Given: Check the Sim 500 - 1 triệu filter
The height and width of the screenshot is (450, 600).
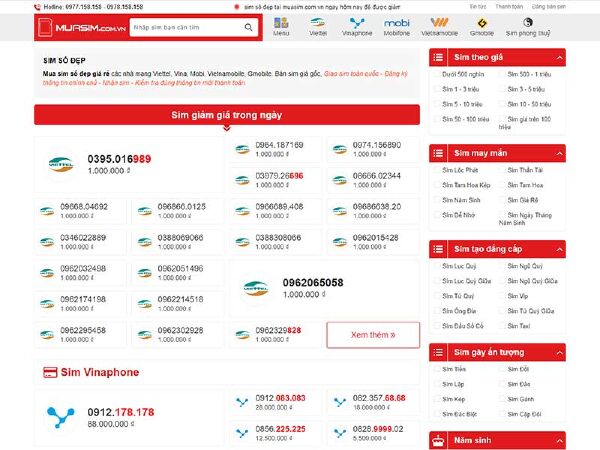Looking at the screenshot, I should [x=502, y=74].
